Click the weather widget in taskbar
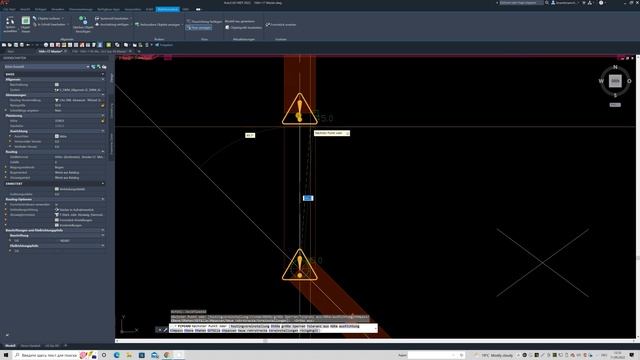This screenshot has height=360, width=640. coord(493,356)
